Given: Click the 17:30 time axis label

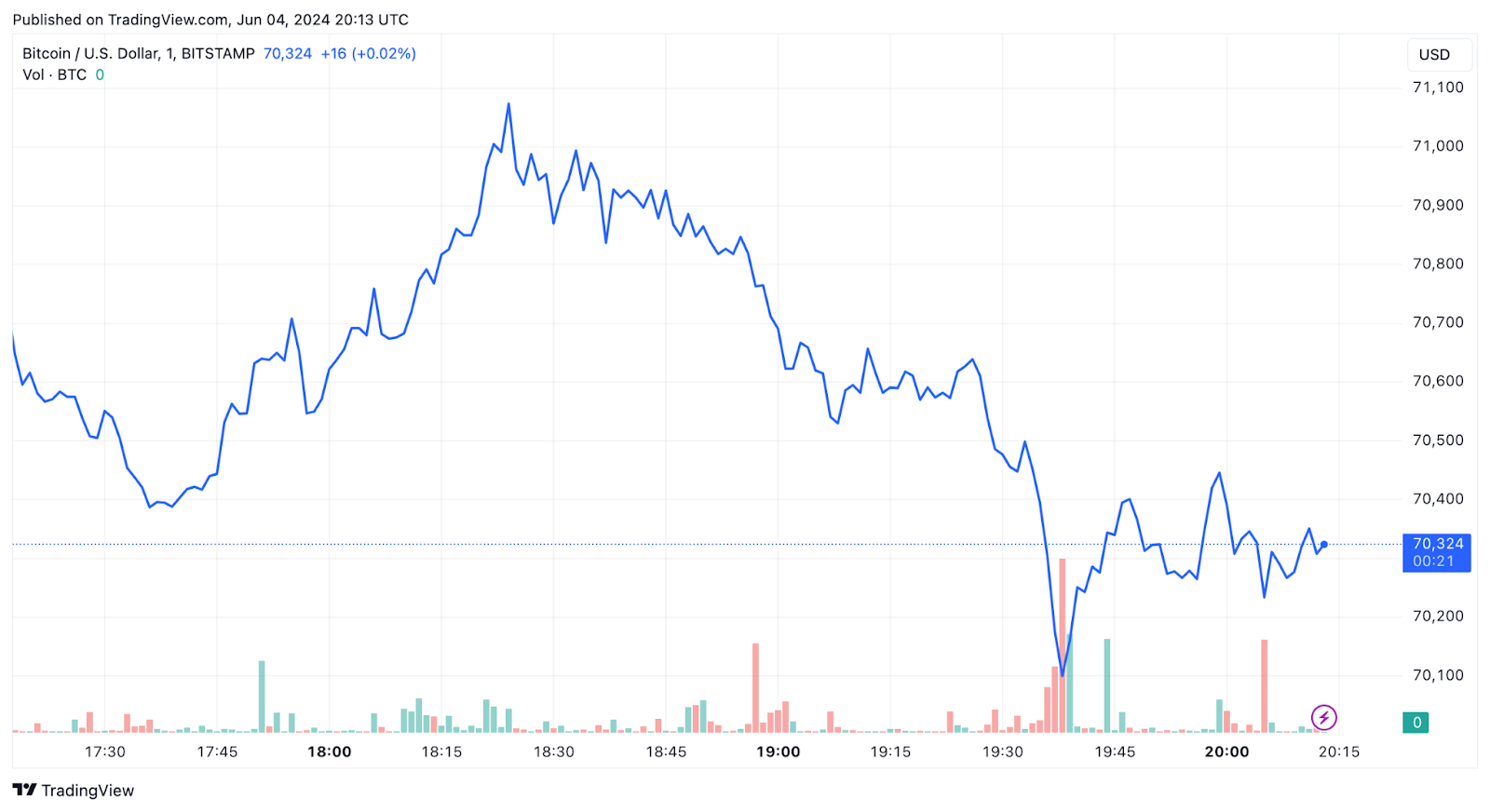Looking at the screenshot, I should 105,751.
